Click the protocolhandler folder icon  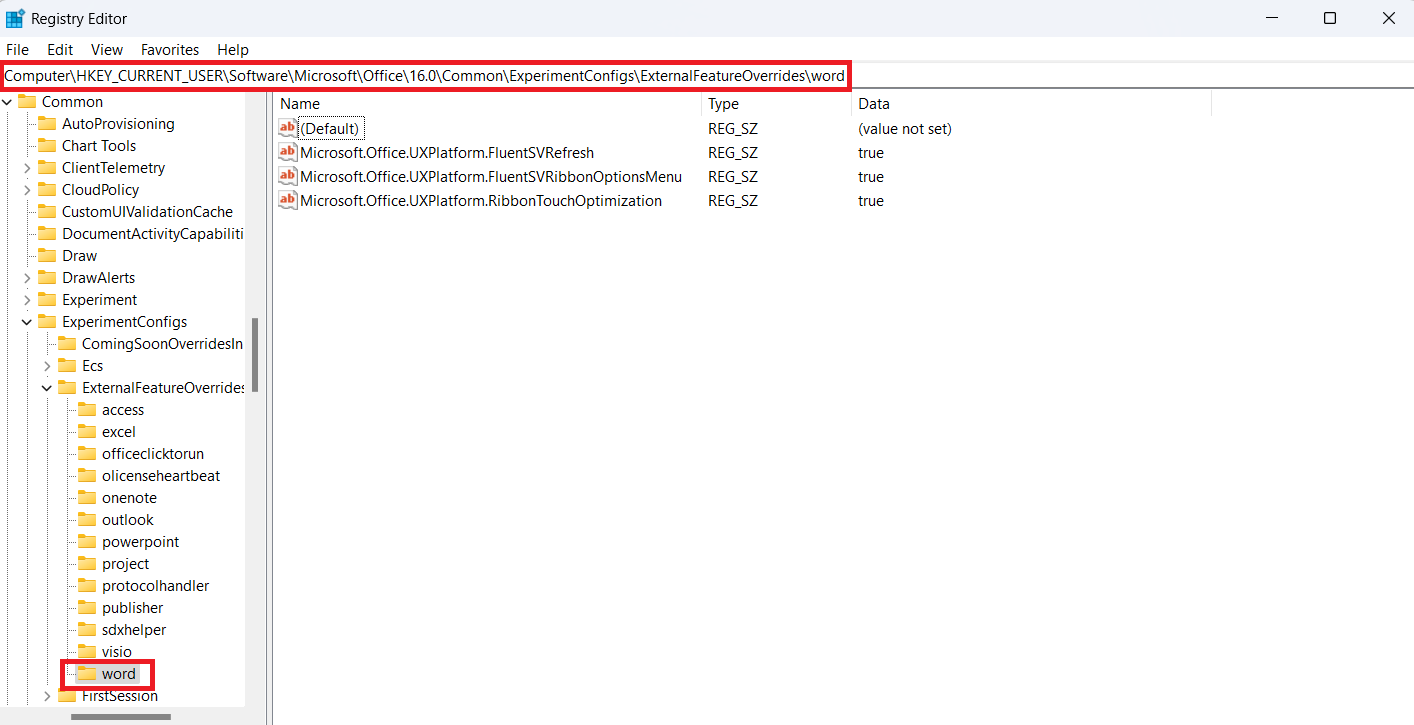pyautogui.click(x=87, y=586)
